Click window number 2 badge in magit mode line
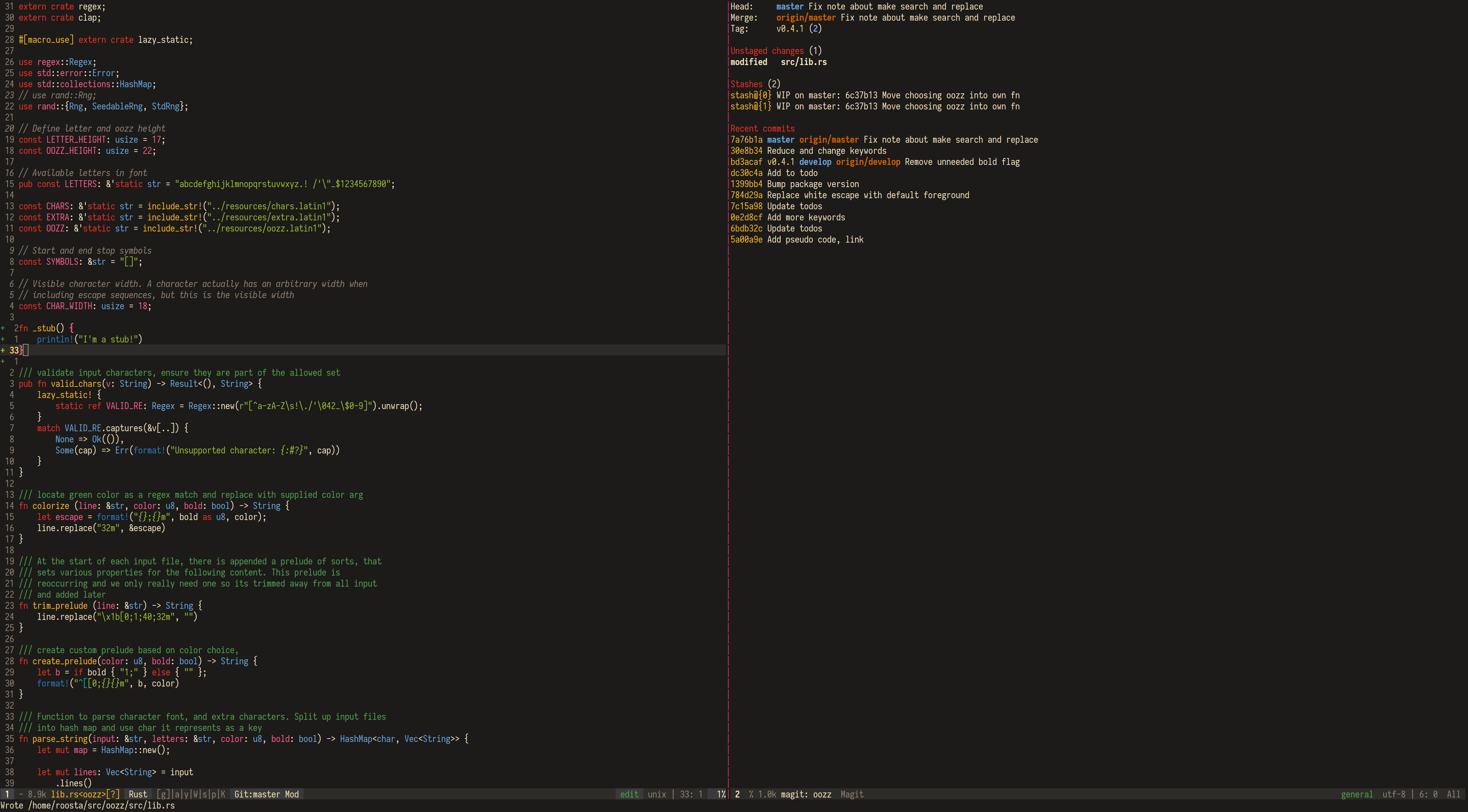The height and width of the screenshot is (812, 1468). click(737, 794)
